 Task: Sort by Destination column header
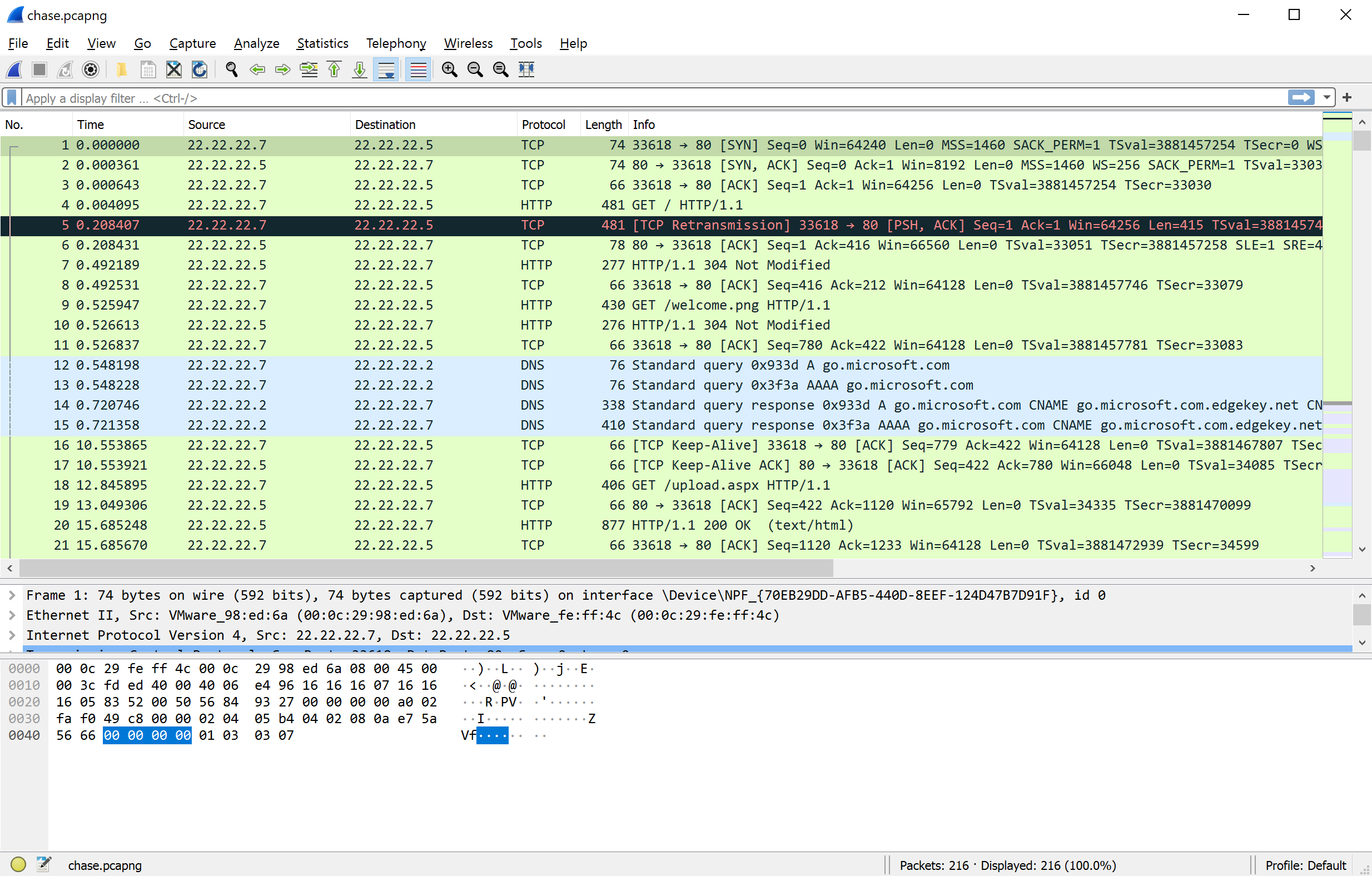[x=434, y=125]
